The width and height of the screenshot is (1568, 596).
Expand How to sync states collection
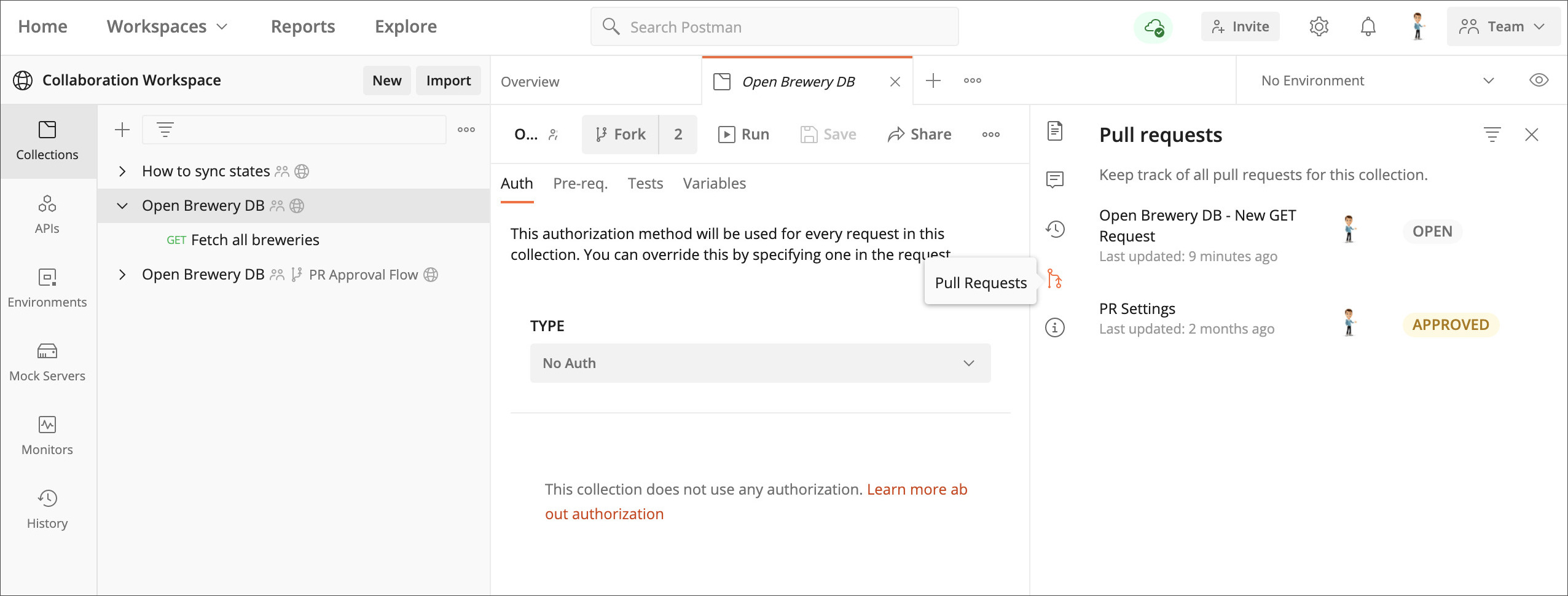pos(122,171)
